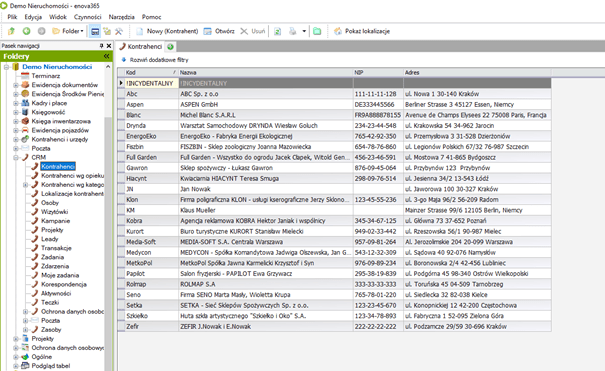605x371 pixels.
Task: Open the Czynności menu
Action: (87, 17)
